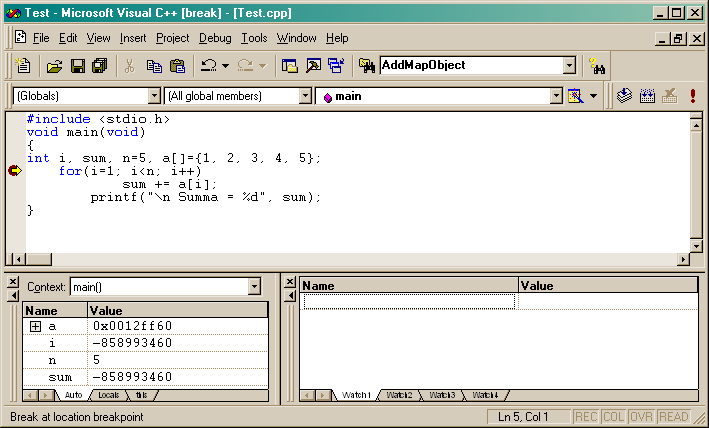The image size is (709, 428).
Task: Open the WizardBar actions dropdown arrow
Action: click(593, 96)
